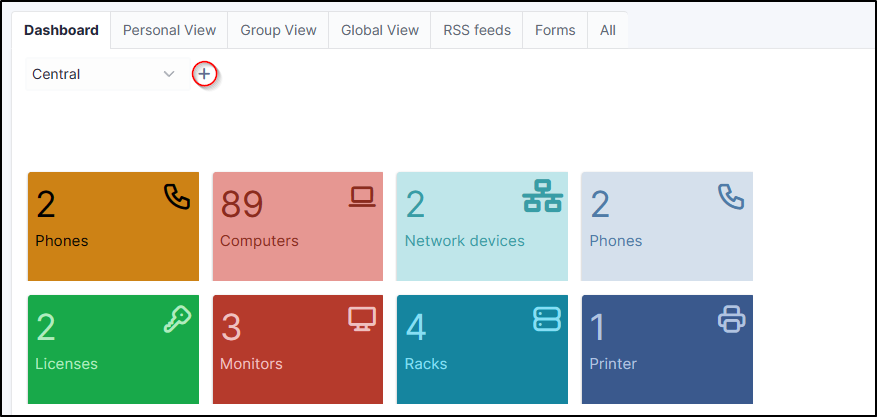Switch to the Personal View tab
The width and height of the screenshot is (877, 417).
point(169,30)
